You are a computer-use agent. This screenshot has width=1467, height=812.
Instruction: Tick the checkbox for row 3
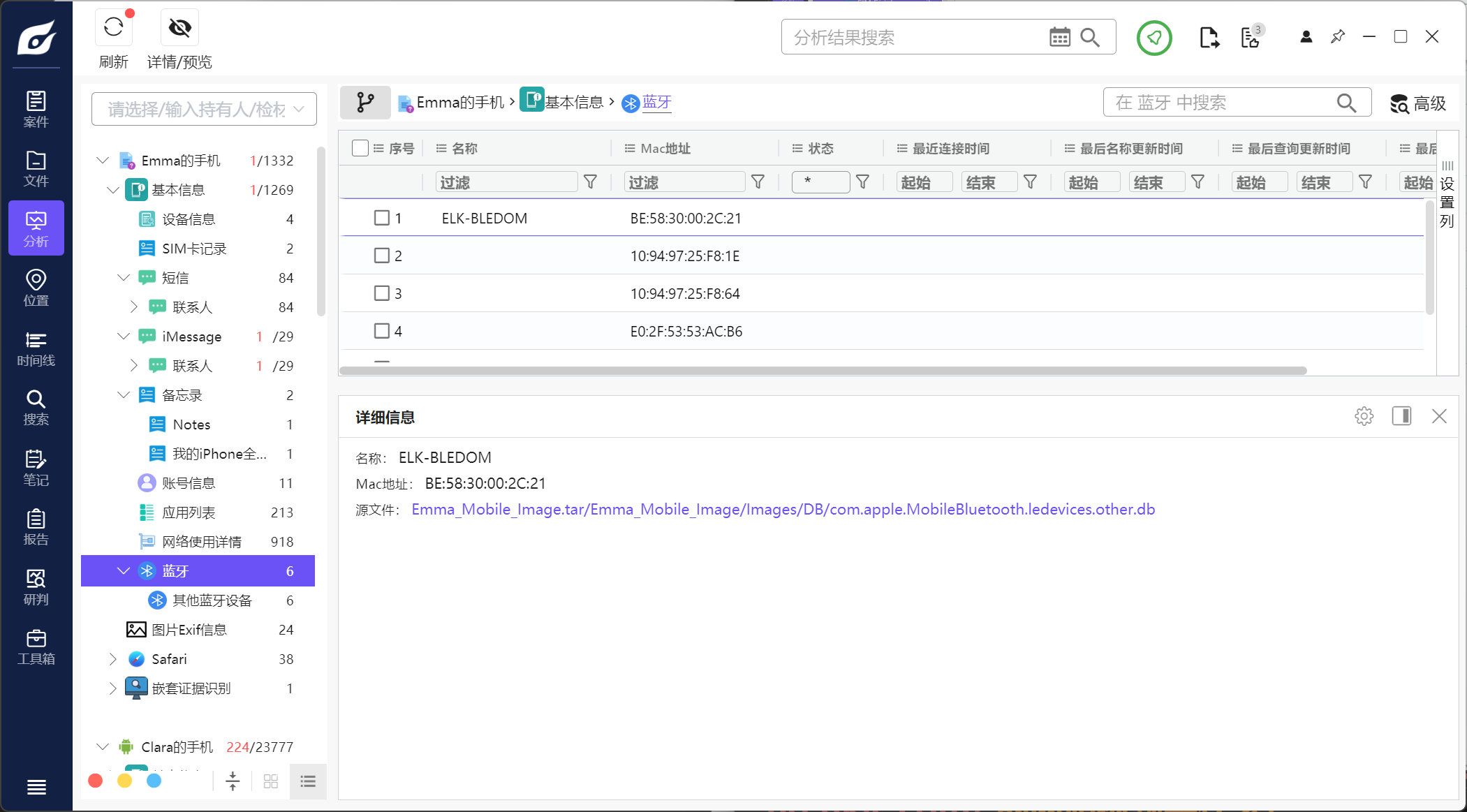[x=381, y=293]
